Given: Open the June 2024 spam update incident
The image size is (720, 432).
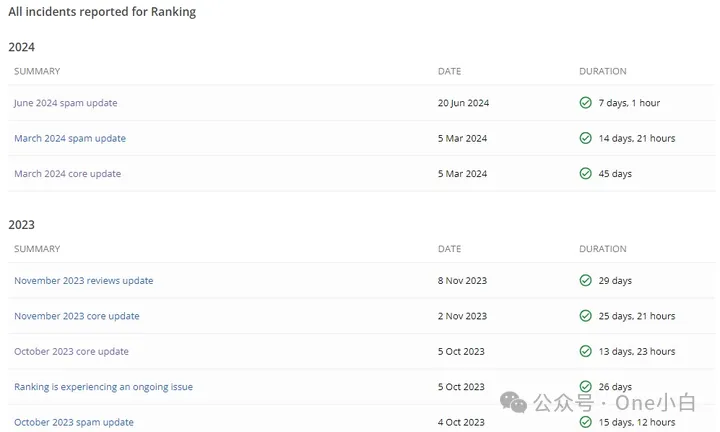Looking at the screenshot, I should click(66, 103).
